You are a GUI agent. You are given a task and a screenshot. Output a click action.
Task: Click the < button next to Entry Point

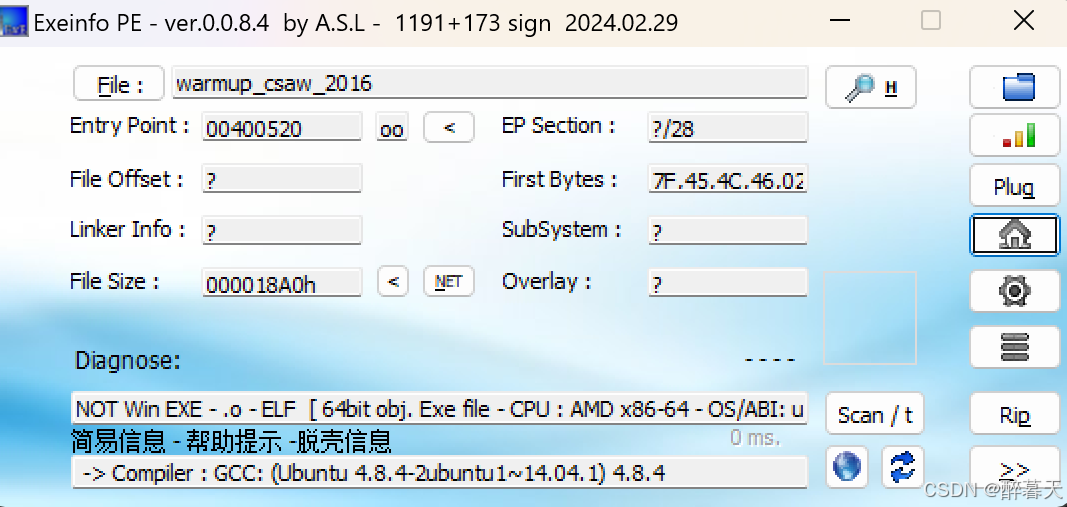click(x=449, y=127)
